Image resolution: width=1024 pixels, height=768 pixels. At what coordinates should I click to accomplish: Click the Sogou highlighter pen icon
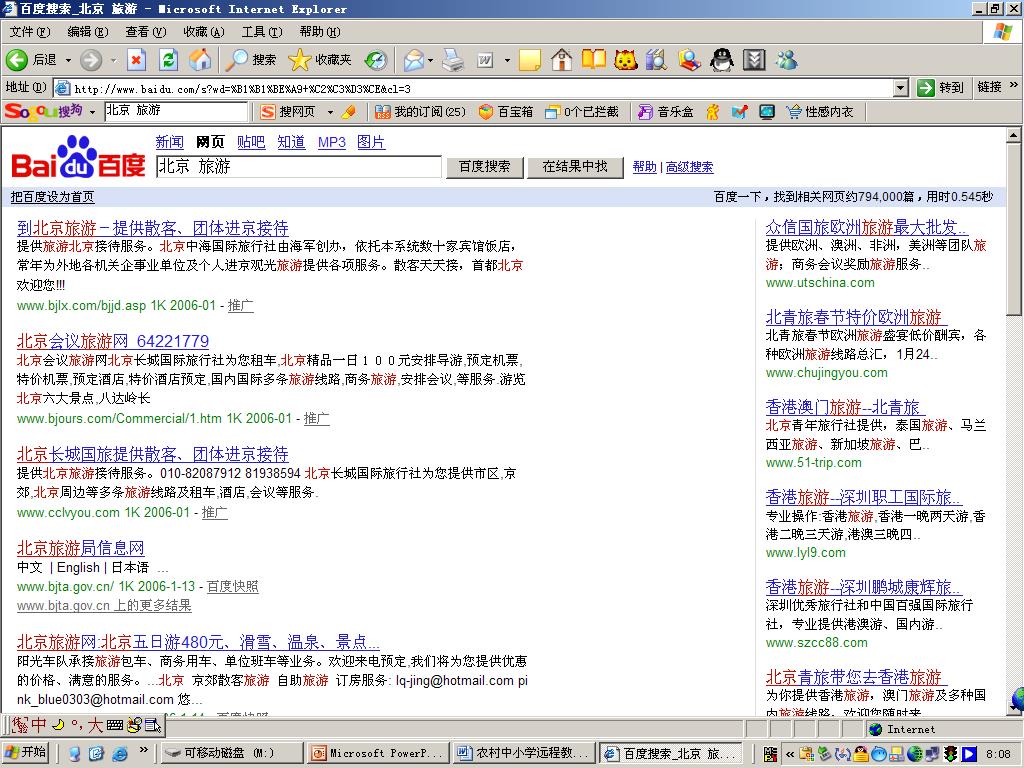tap(349, 112)
